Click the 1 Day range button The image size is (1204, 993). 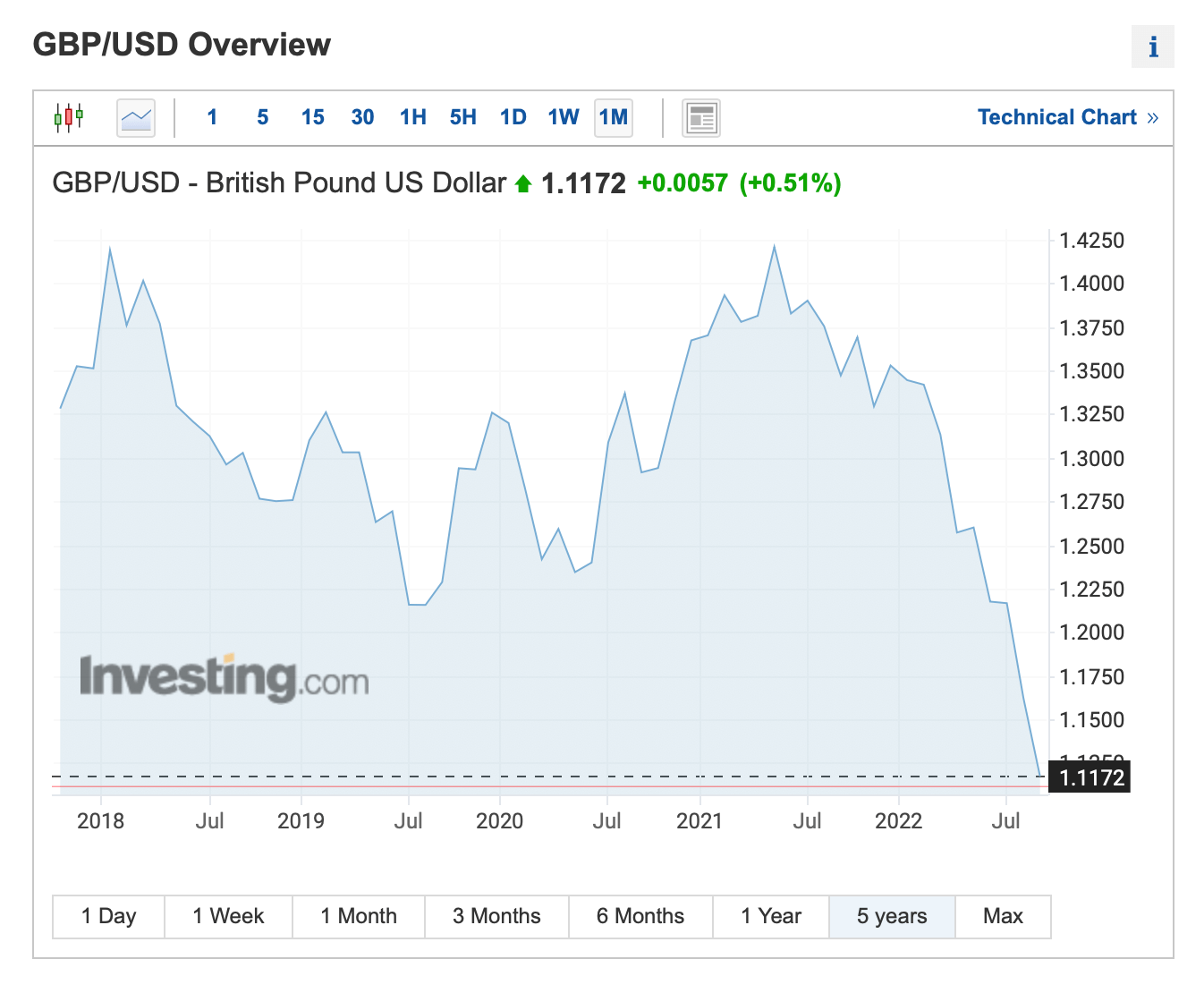[107, 916]
